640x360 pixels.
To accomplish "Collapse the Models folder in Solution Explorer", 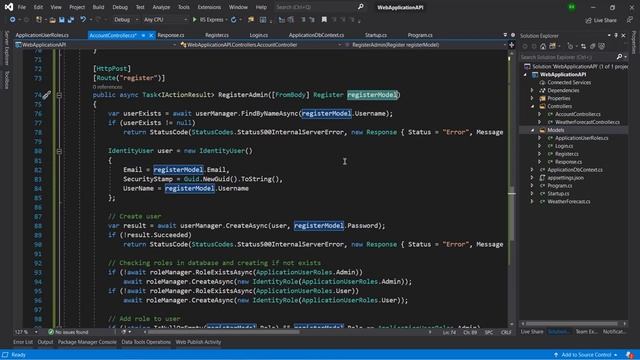I will (532, 130).
